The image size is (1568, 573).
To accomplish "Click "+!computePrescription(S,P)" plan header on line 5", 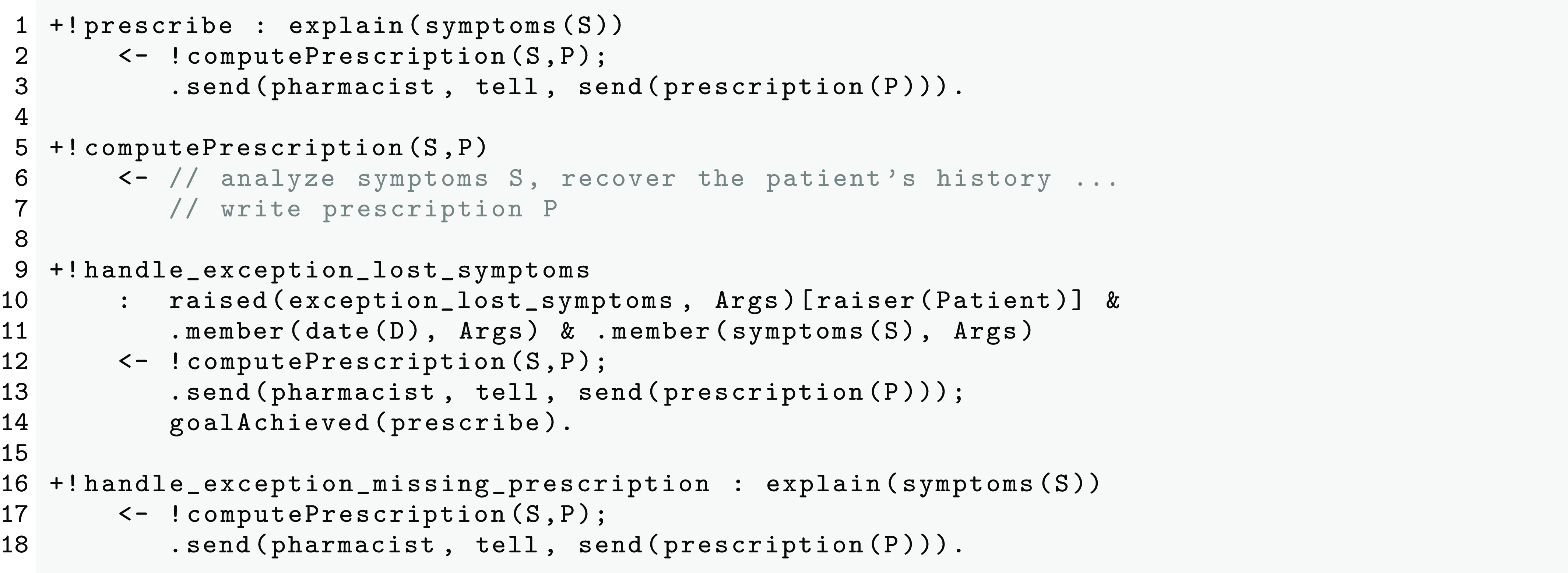I will tap(268, 148).
